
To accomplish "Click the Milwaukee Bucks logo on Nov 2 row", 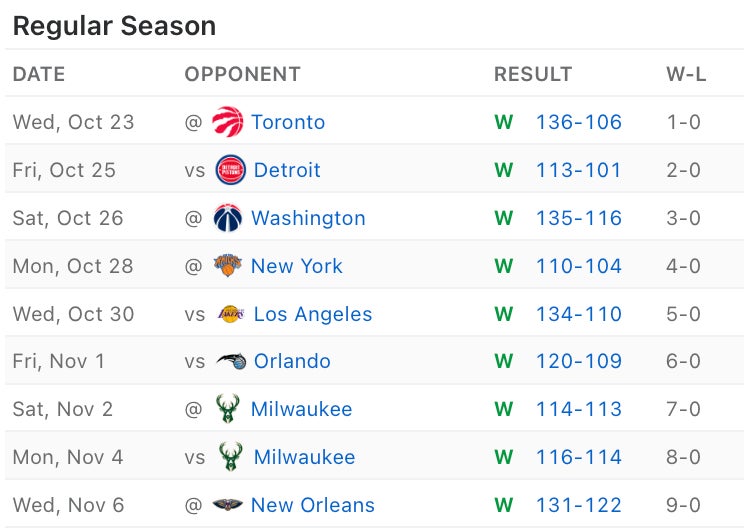I will click(228, 409).
